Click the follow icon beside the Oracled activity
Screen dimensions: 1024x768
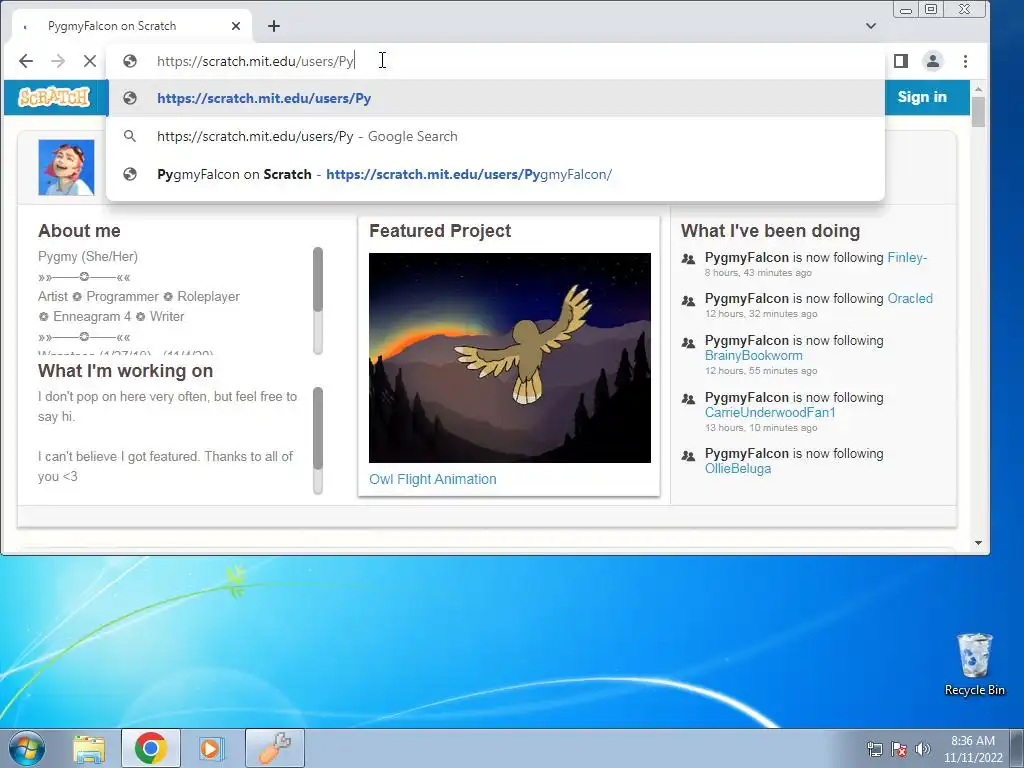(688, 300)
